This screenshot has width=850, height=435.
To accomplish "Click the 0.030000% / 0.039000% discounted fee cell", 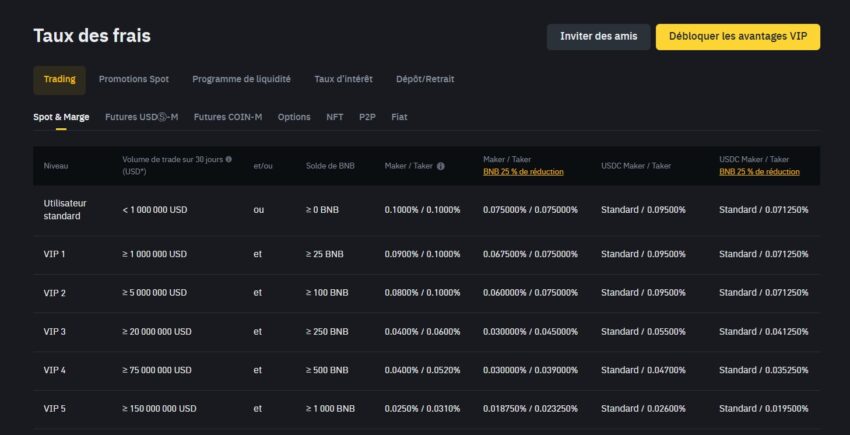I will coord(530,370).
